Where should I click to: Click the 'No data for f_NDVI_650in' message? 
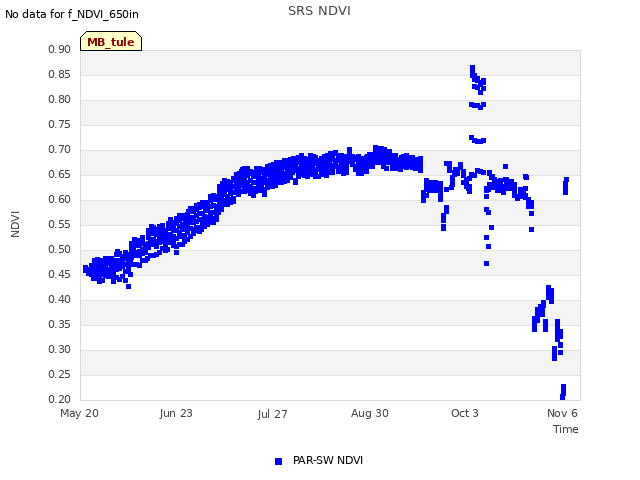coord(72,14)
